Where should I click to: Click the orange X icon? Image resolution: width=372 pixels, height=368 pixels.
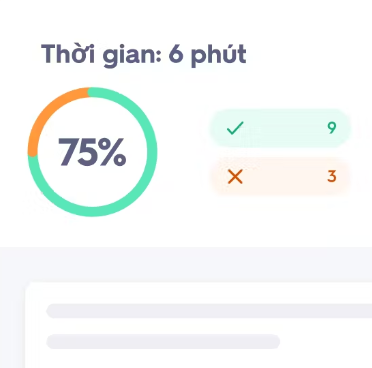[235, 177]
